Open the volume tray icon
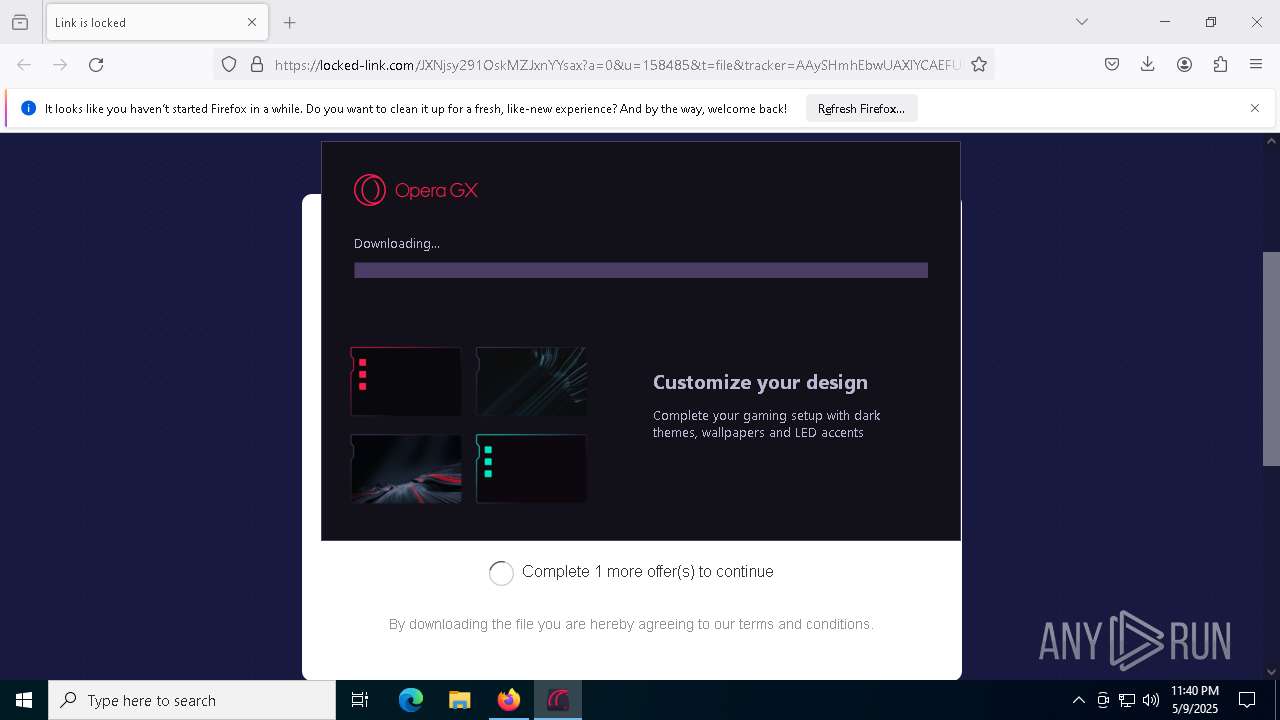Image resolution: width=1280 pixels, height=720 pixels. (x=1151, y=700)
